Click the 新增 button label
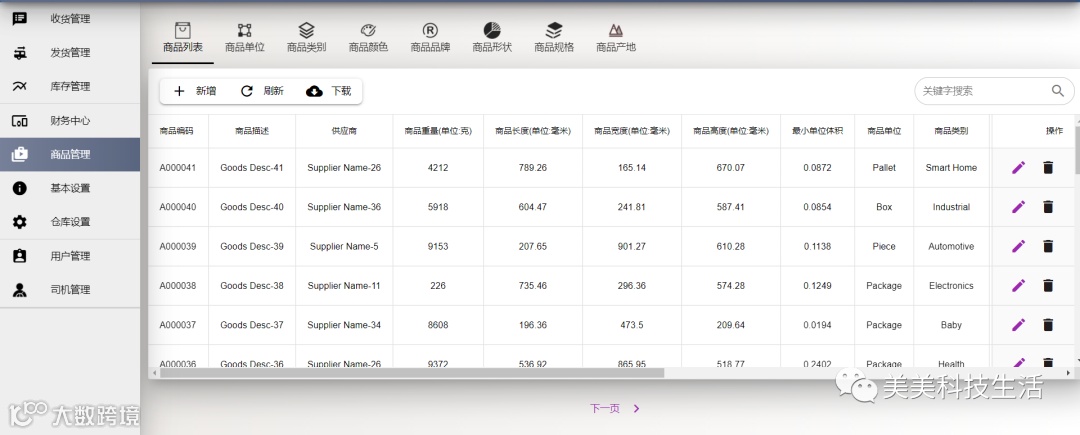This screenshot has height=435, width=1080. point(206,91)
